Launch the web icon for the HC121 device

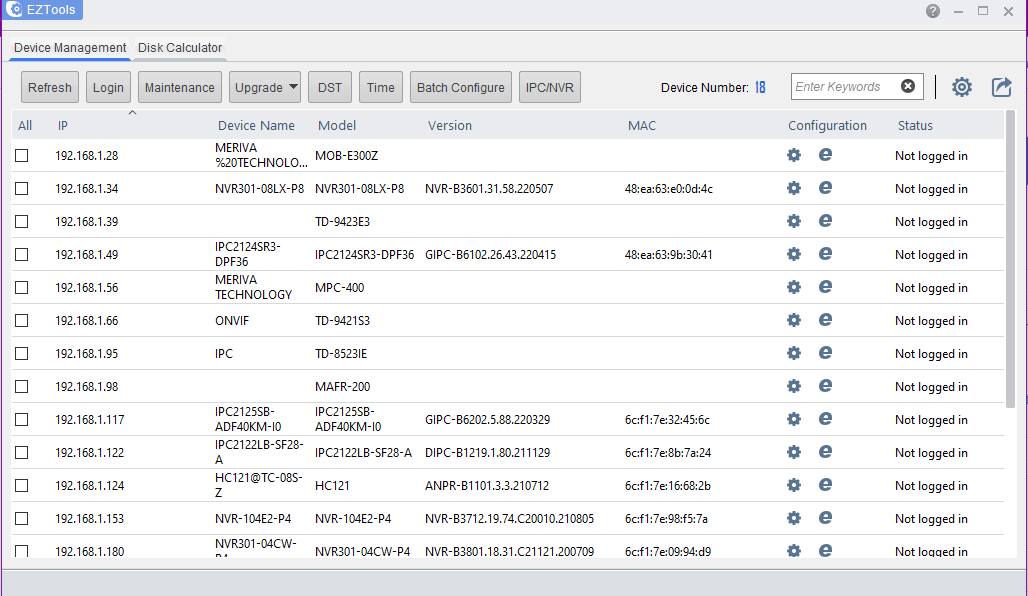pyautogui.click(x=825, y=485)
